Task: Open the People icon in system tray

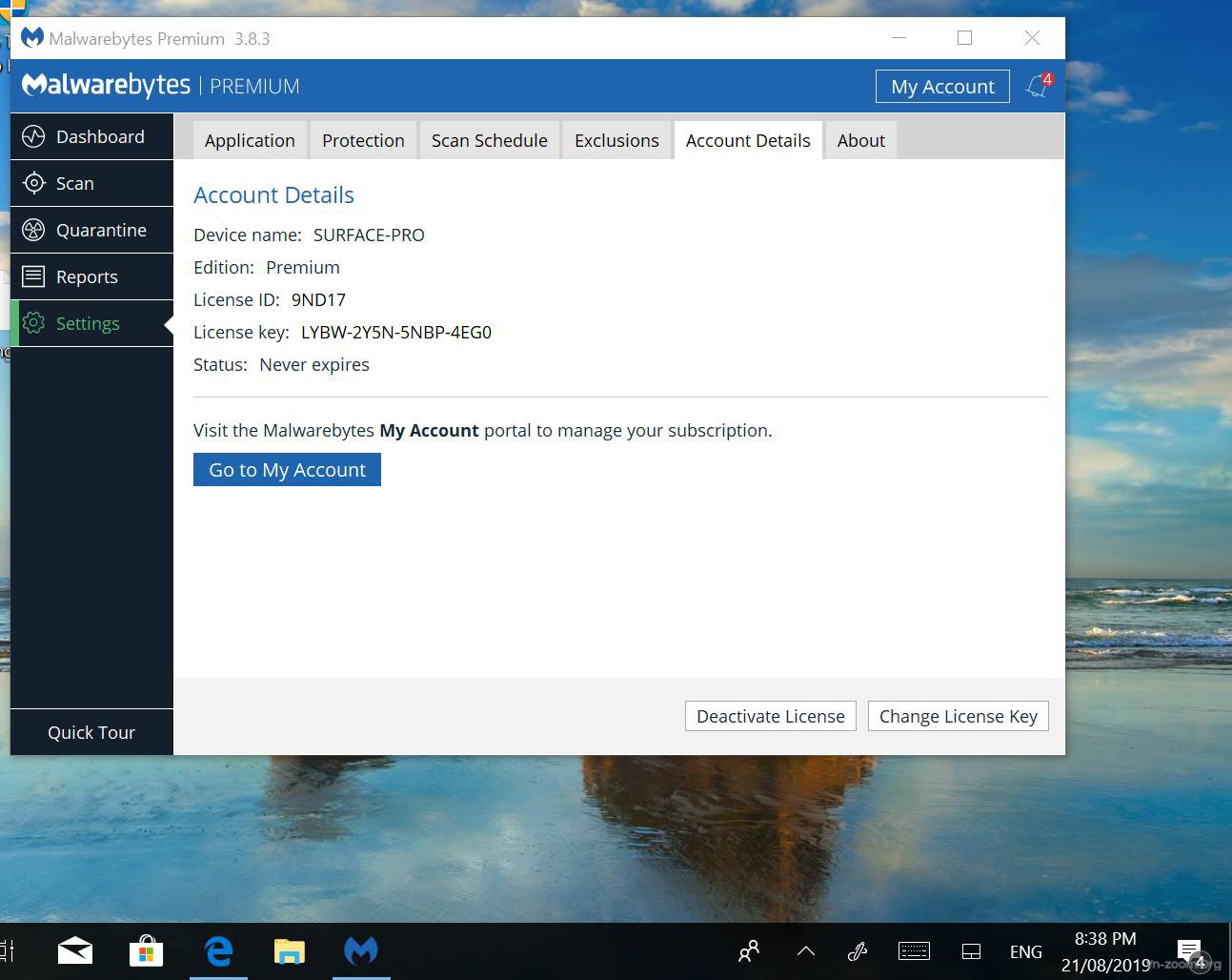Action: point(749,951)
